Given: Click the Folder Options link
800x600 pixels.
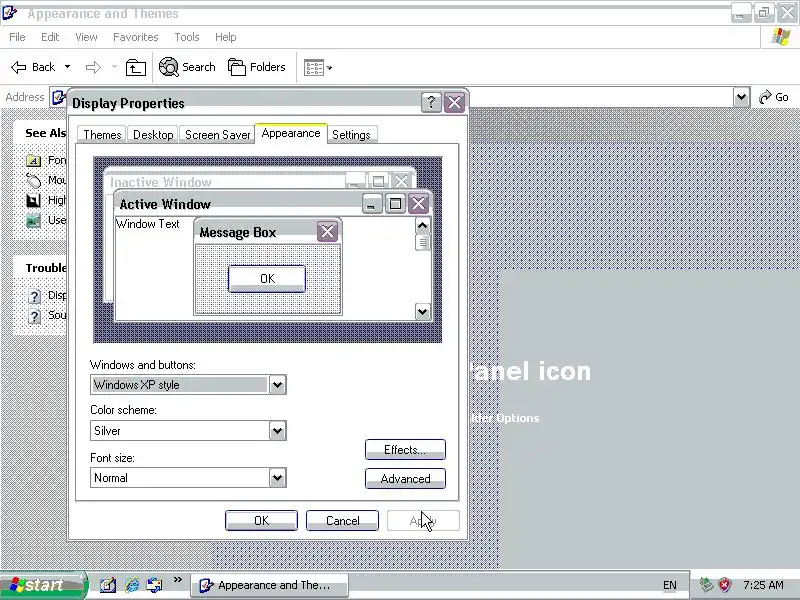Looking at the screenshot, I should [x=504, y=418].
